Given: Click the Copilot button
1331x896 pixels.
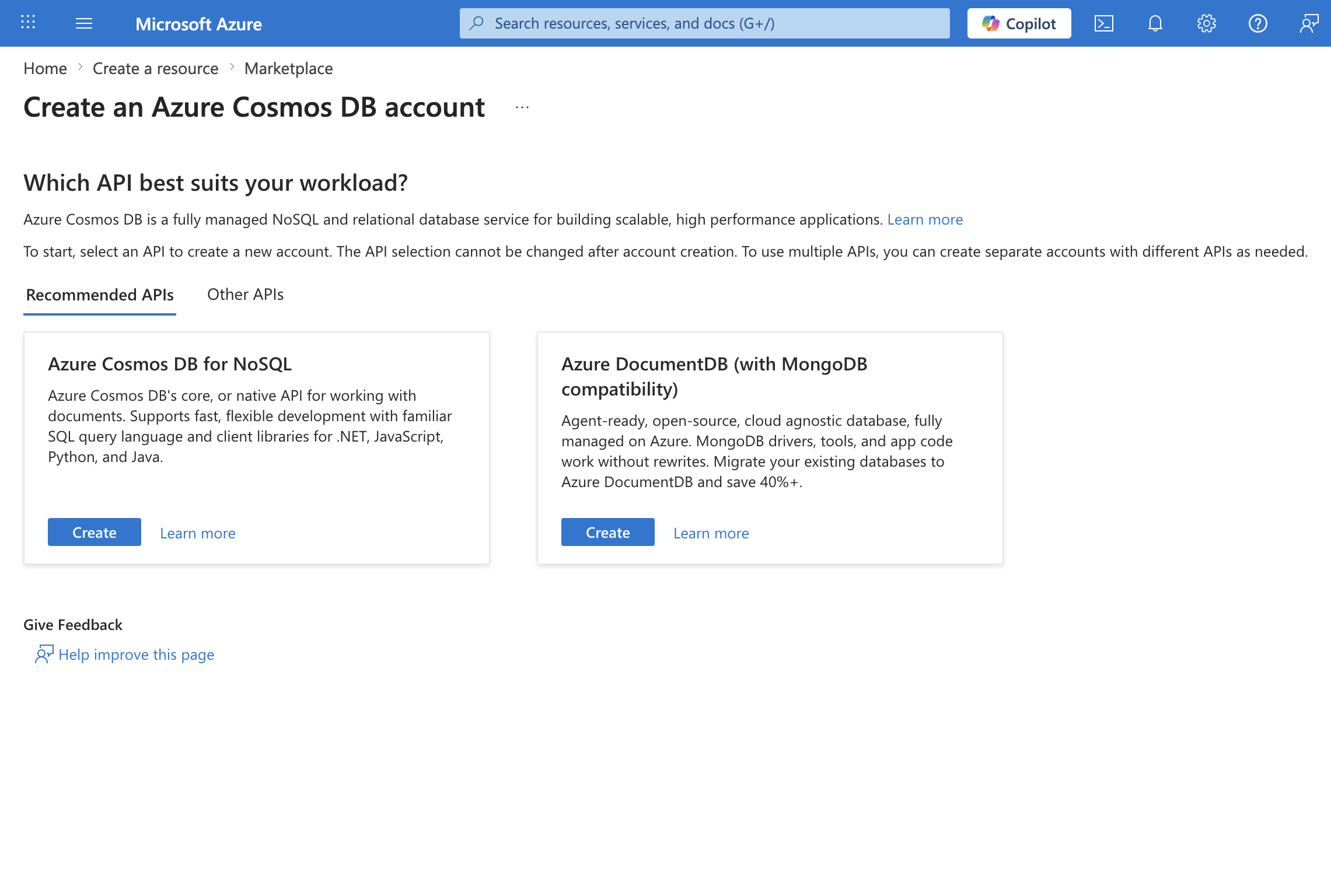Looking at the screenshot, I should (x=1019, y=23).
